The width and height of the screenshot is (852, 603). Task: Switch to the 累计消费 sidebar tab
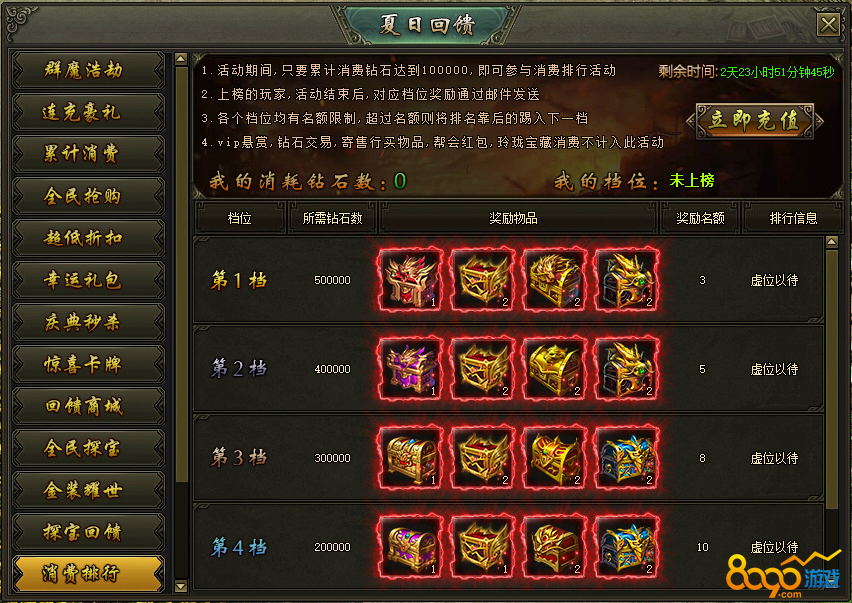(88, 154)
